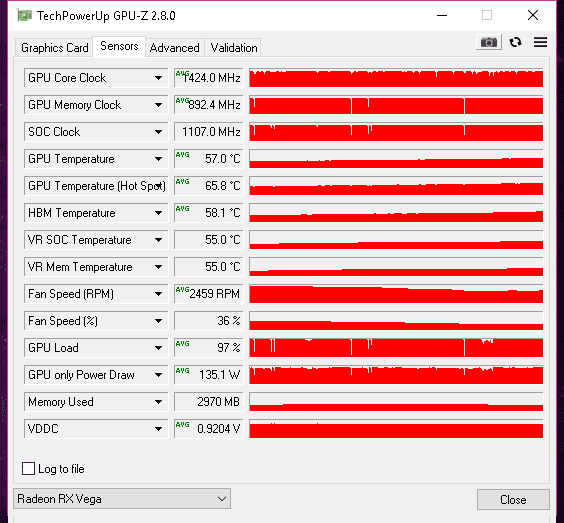Click the GPU only Power Draw graph

(396, 374)
